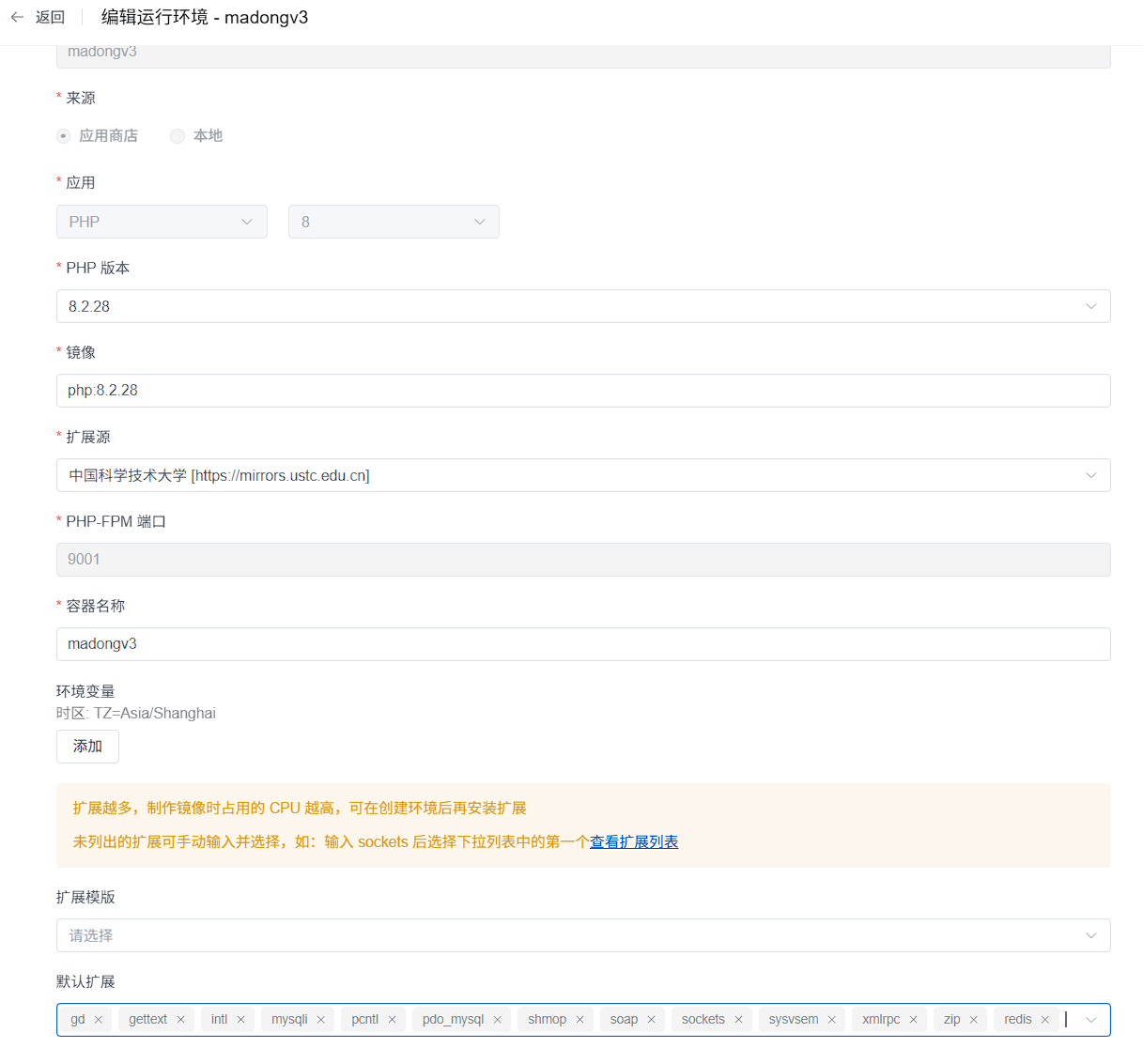Remove the xmlrpc extension tag
The width and height of the screenshot is (1143, 1064).
[913, 1020]
